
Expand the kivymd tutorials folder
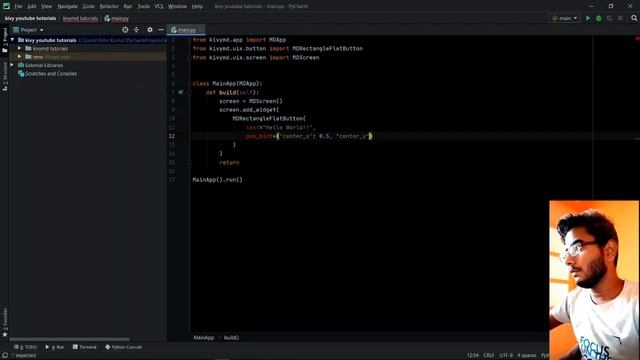pos(19,48)
